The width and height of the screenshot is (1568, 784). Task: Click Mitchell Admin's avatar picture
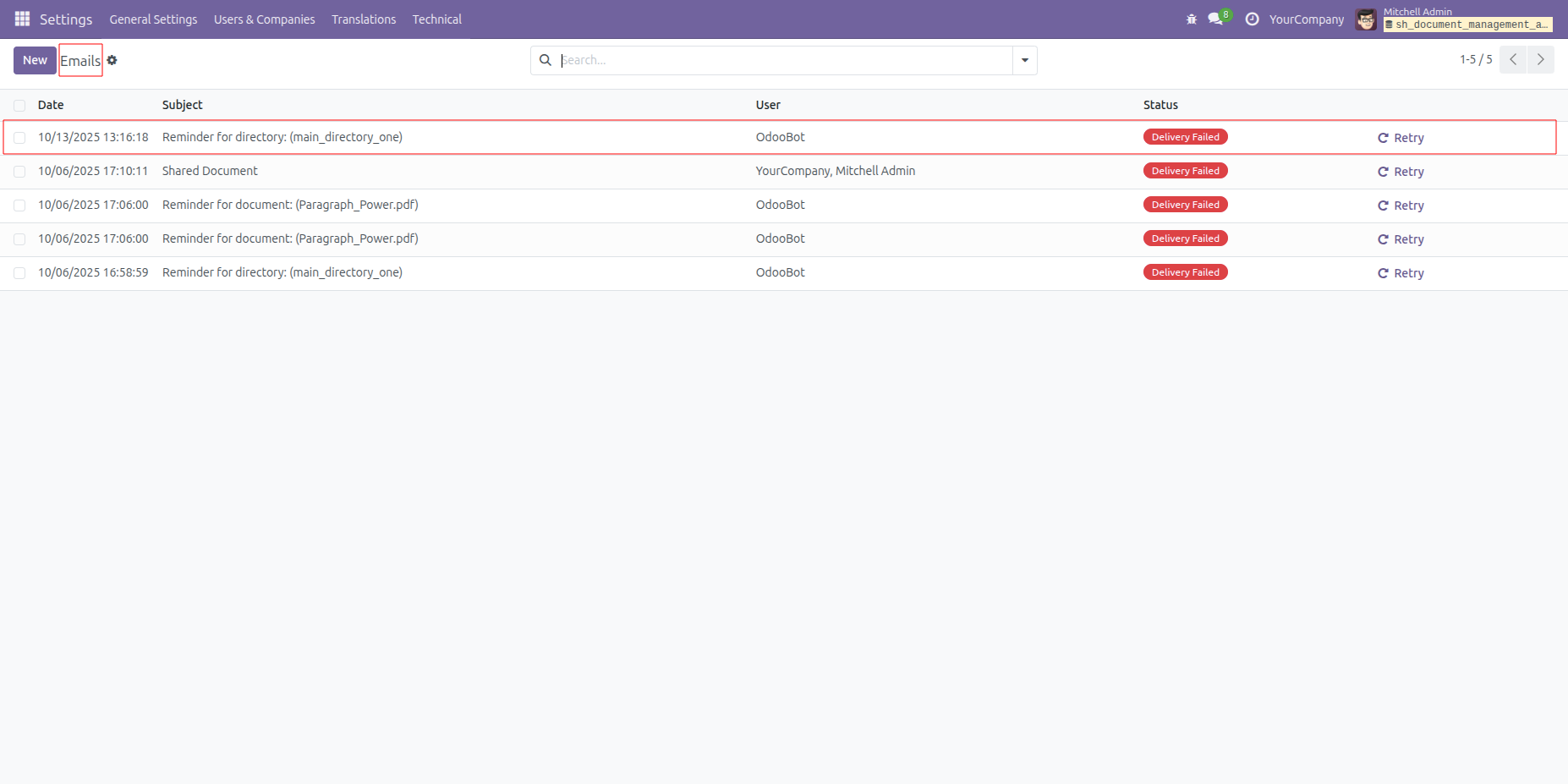(1365, 19)
